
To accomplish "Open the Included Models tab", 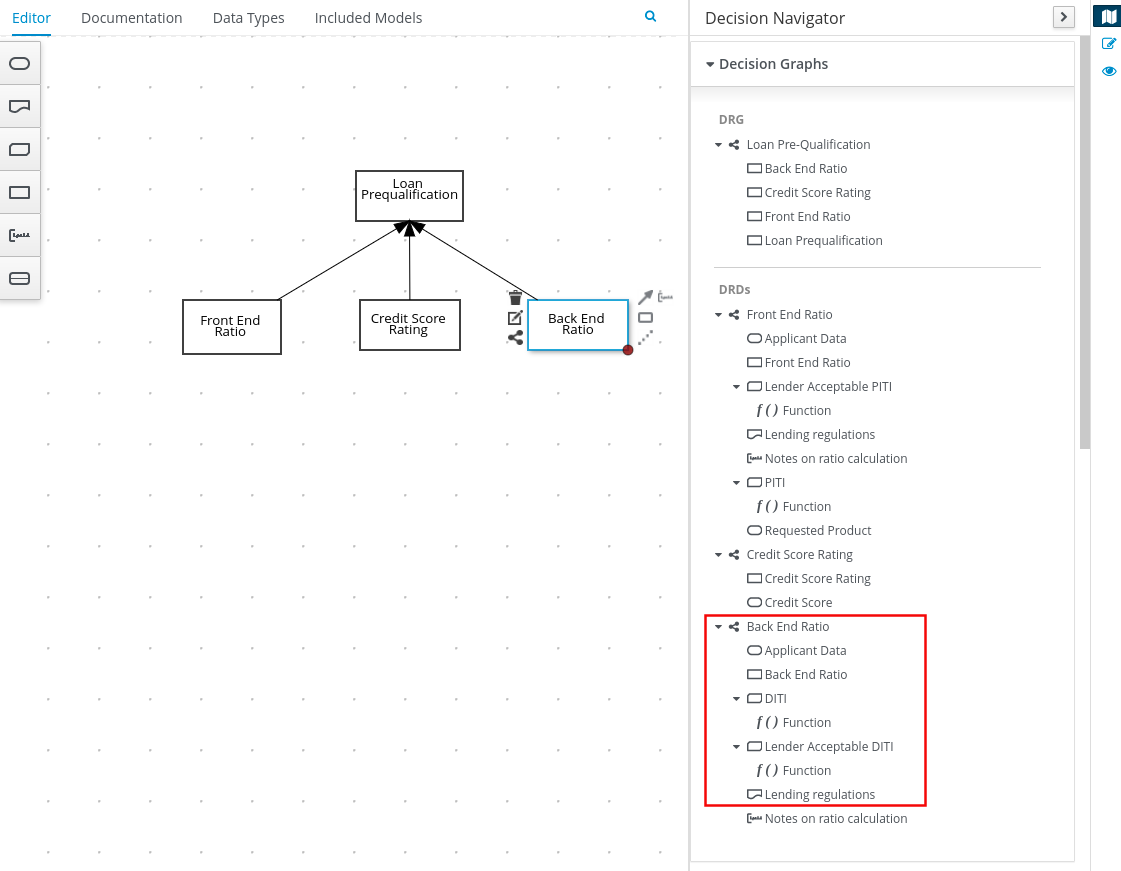I will point(368,18).
